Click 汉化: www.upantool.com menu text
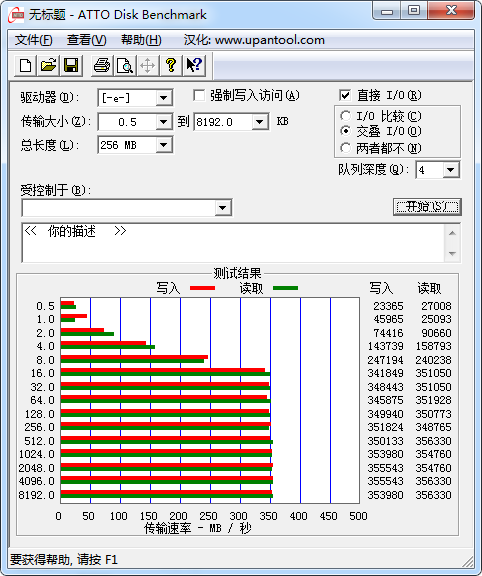Screen dimensions: 482x576 click(254, 40)
